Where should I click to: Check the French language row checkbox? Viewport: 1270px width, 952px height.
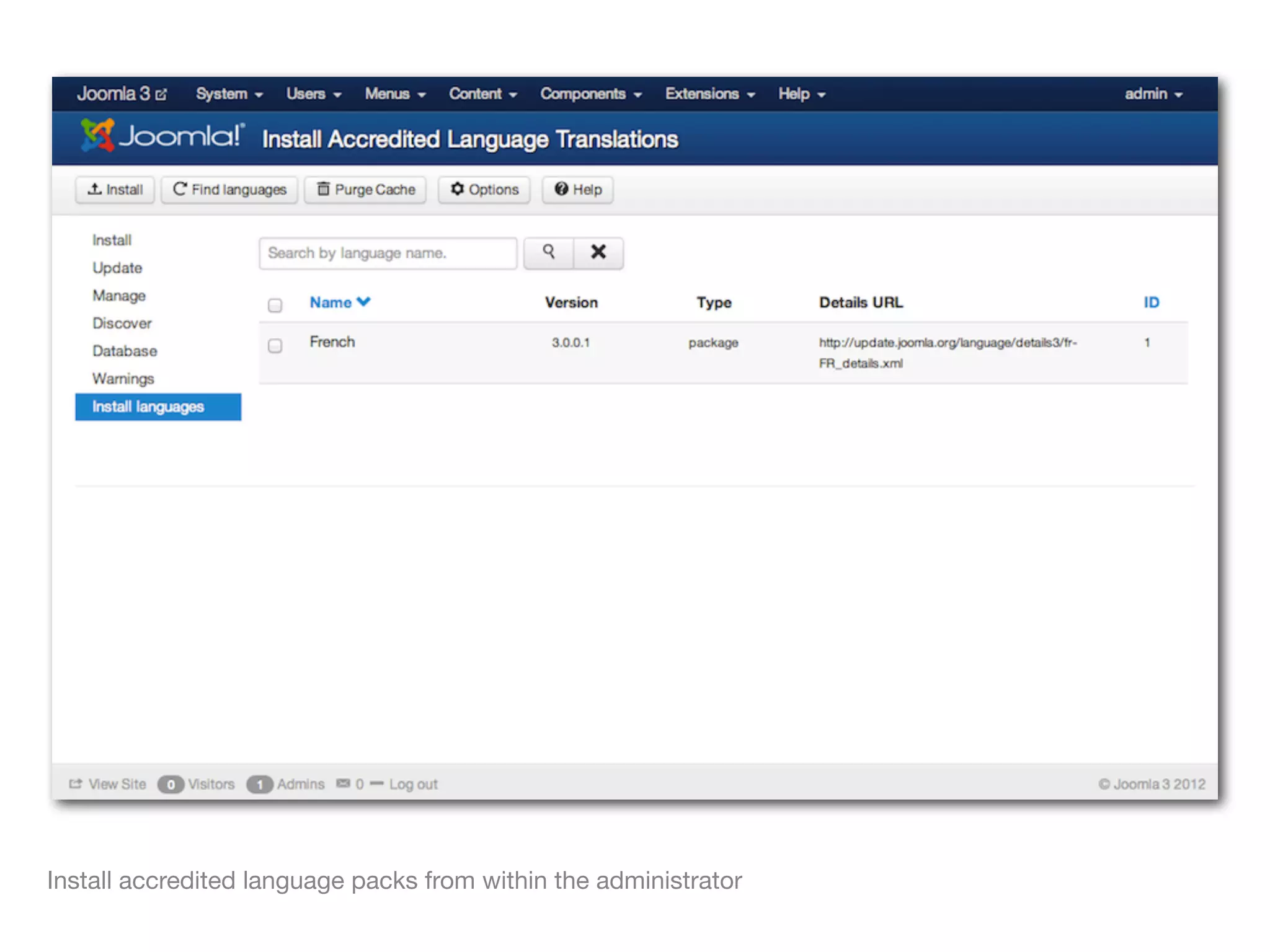click(x=275, y=345)
